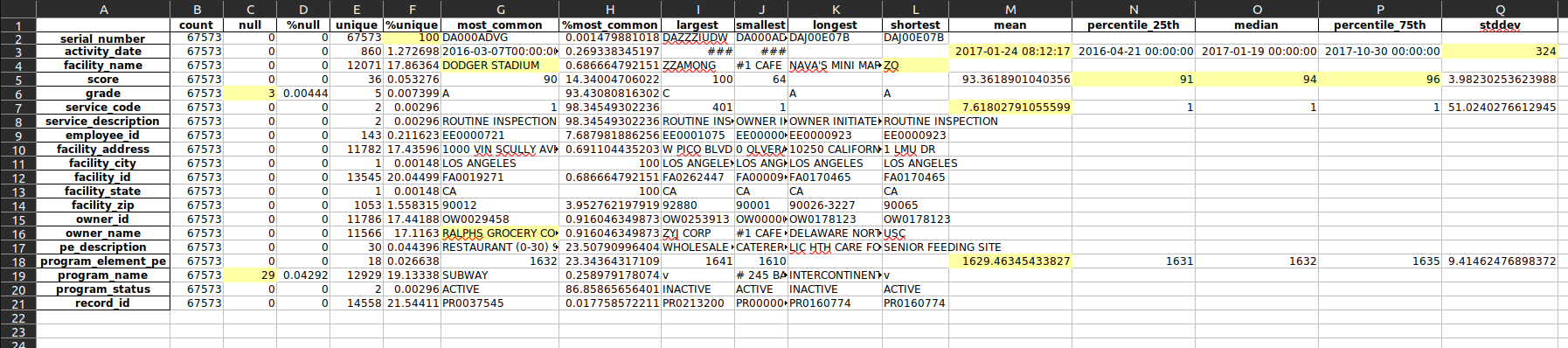Select the '1 LMU DR' cell
This screenshot has width=1568, height=348.
[x=915, y=150]
